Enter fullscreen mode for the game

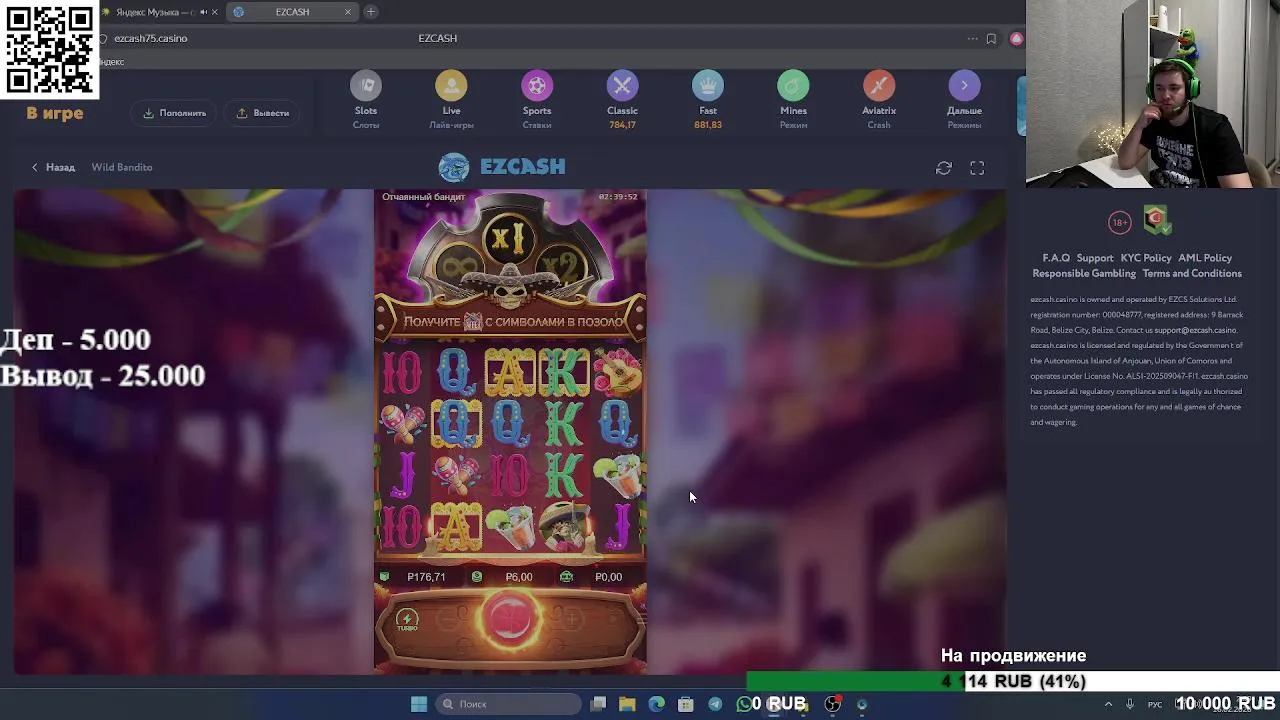pyautogui.click(x=977, y=168)
